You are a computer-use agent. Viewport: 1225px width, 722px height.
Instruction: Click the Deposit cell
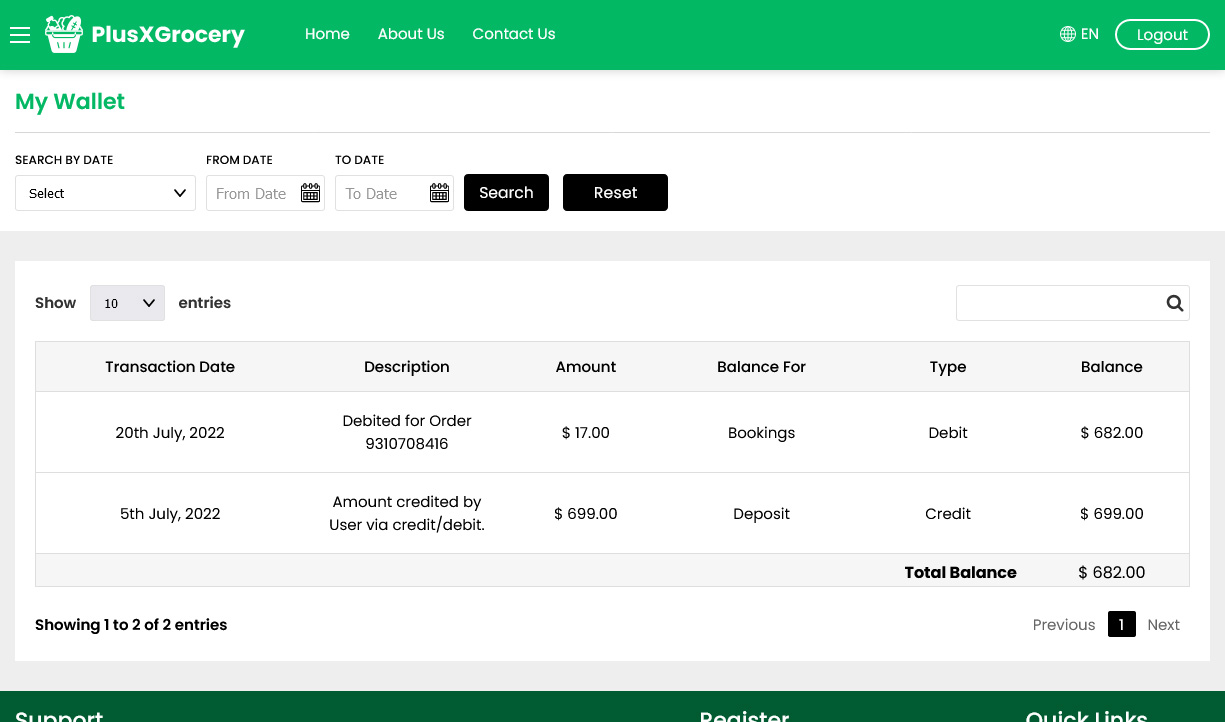(x=761, y=514)
